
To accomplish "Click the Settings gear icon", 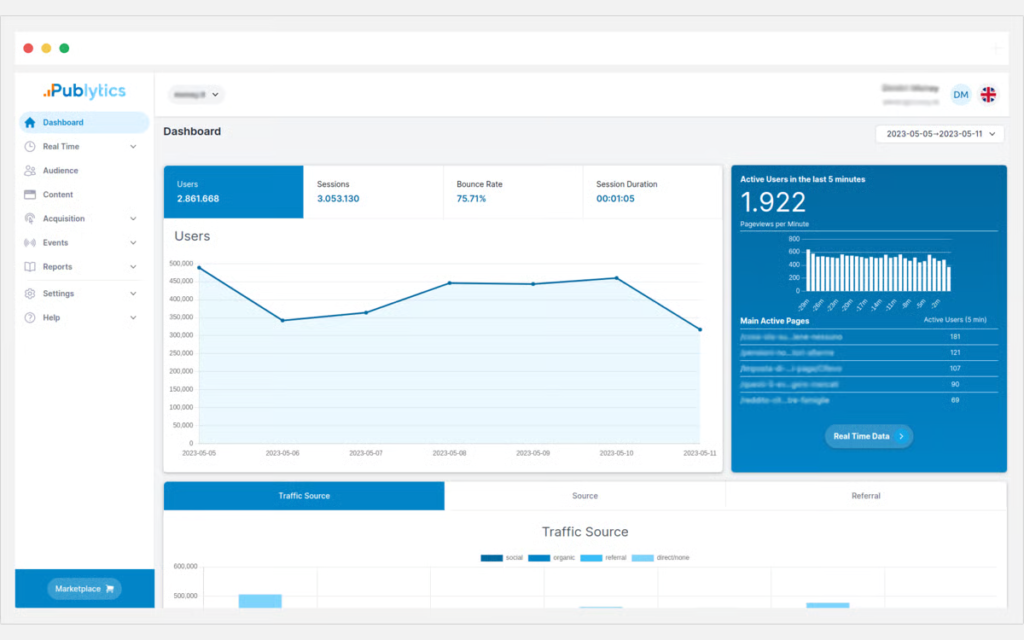I will tap(30, 294).
